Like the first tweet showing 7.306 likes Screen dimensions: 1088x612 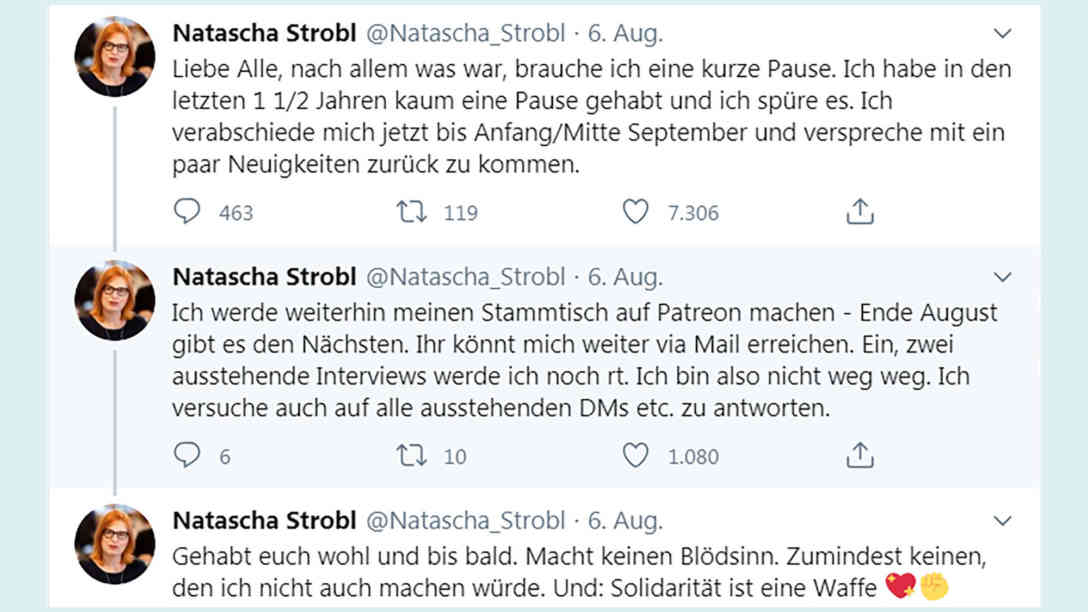point(637,212)
